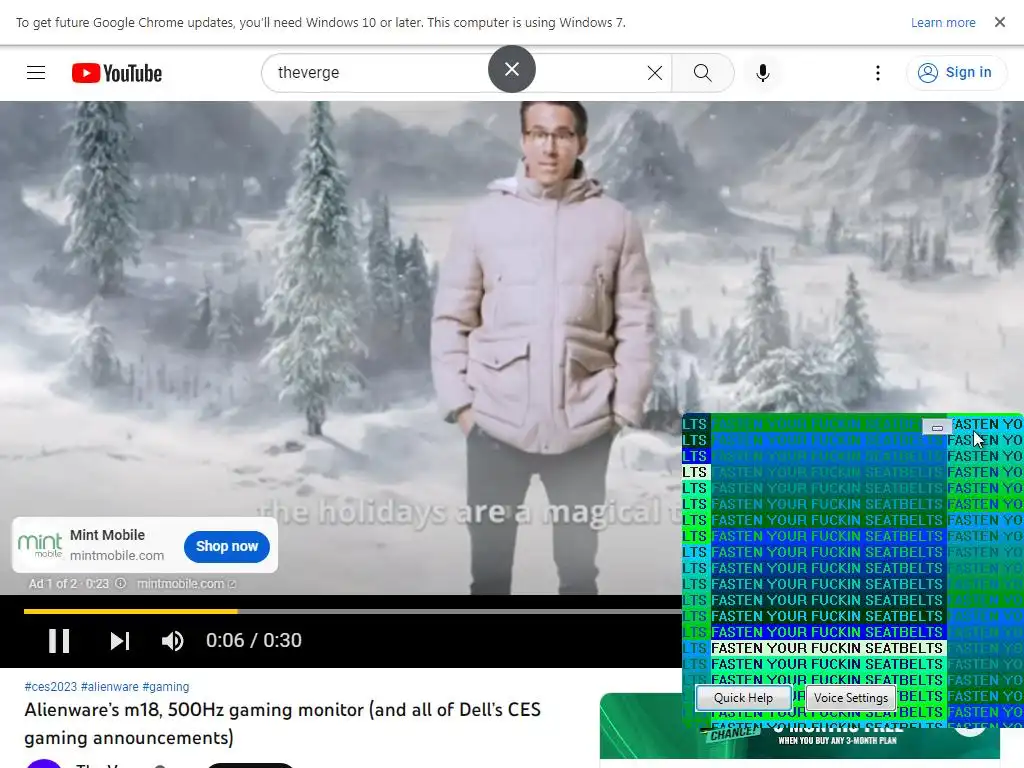Click the ad info icon beside 0:23
This screenshot has height=768, width=1024.
(x=121, y=583)
